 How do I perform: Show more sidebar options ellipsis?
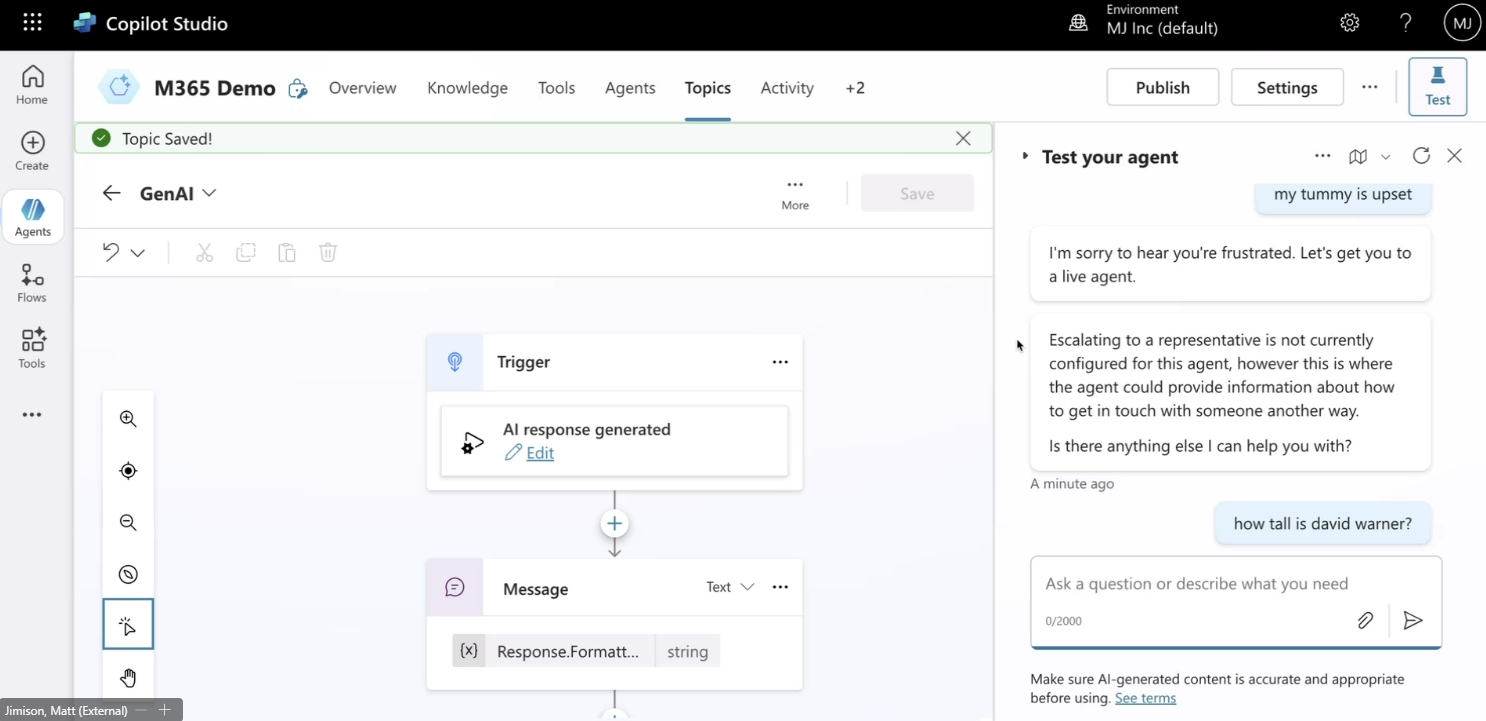[x=32, y=415]
